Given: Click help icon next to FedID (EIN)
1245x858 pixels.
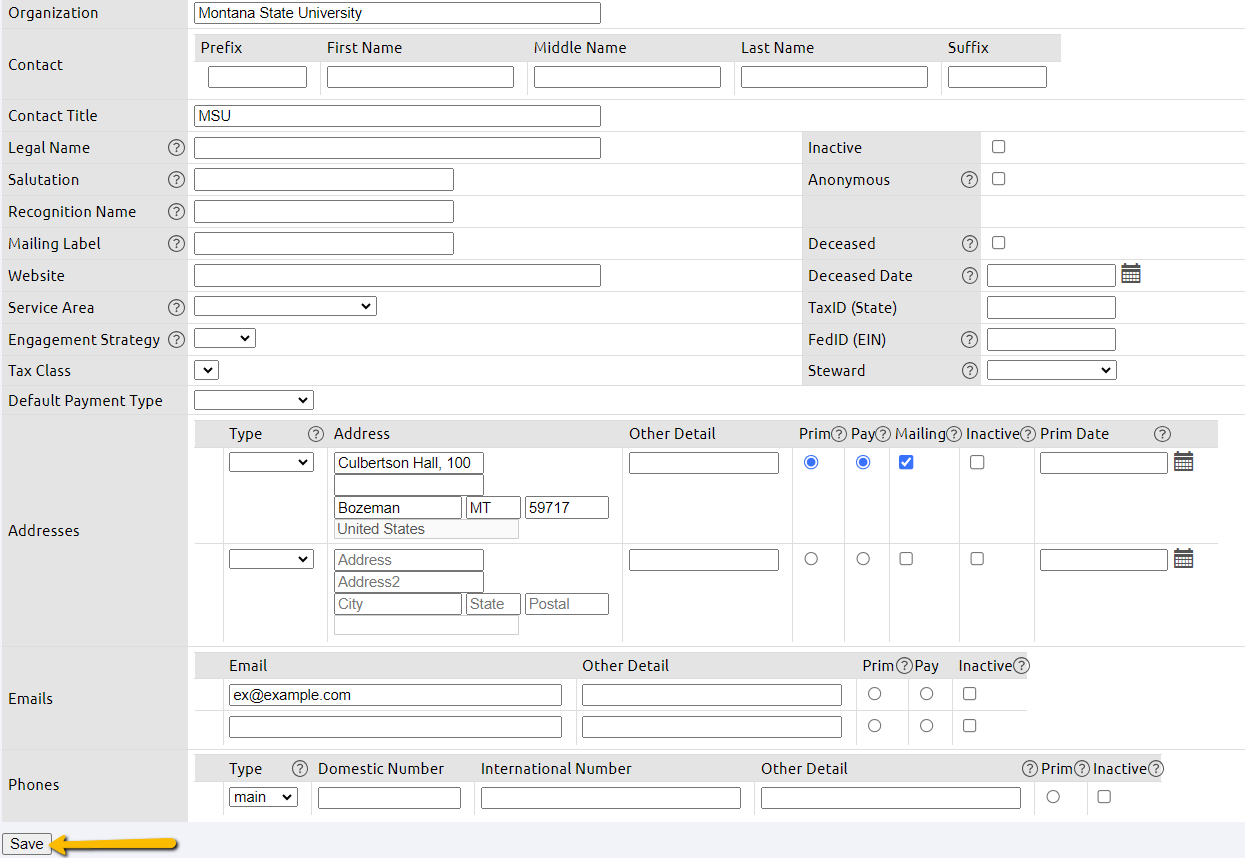Looking at the screenshot, I should [969, 340].
